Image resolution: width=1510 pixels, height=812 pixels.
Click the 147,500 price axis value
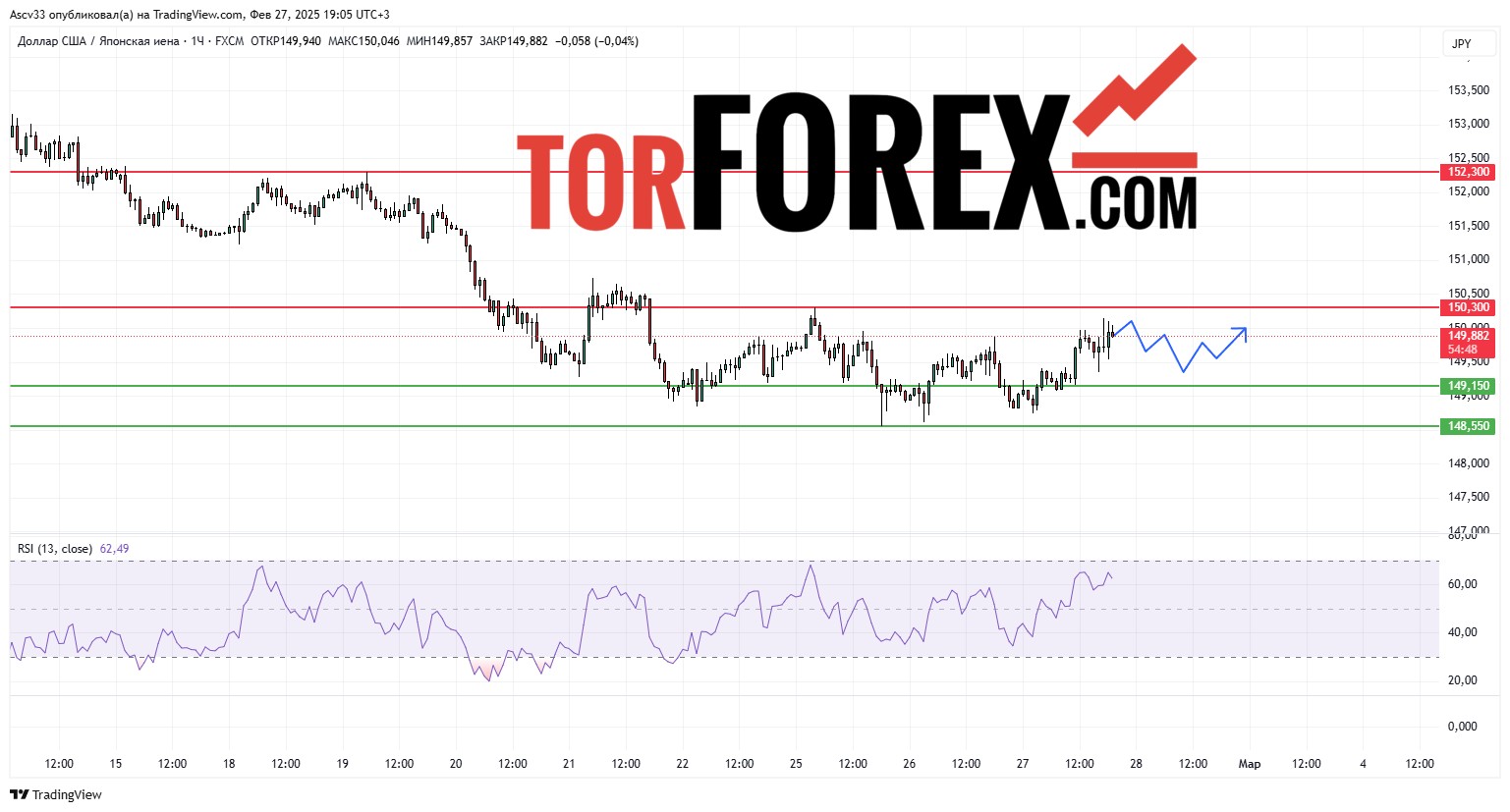pos(1469,497)
